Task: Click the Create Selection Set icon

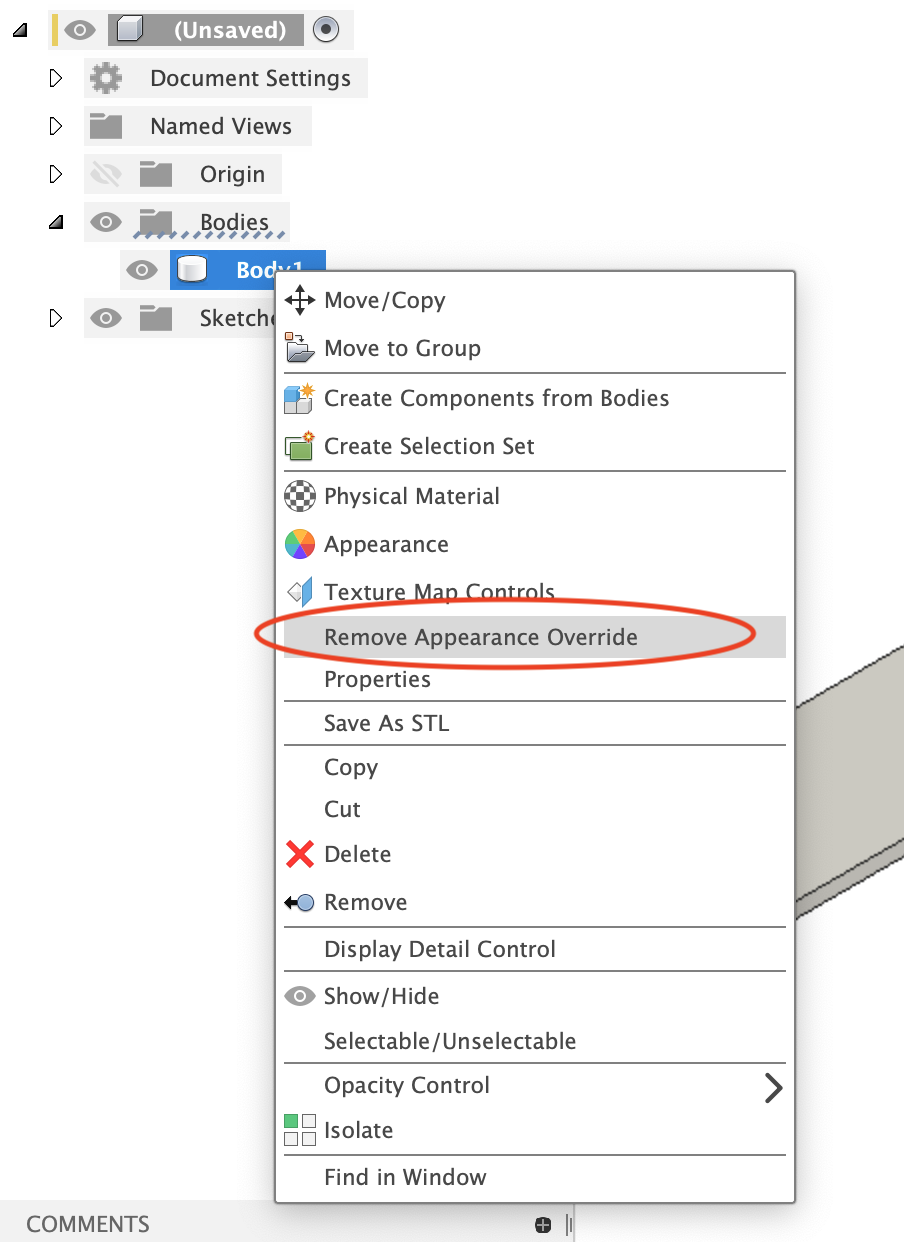Action: (299, 446)
